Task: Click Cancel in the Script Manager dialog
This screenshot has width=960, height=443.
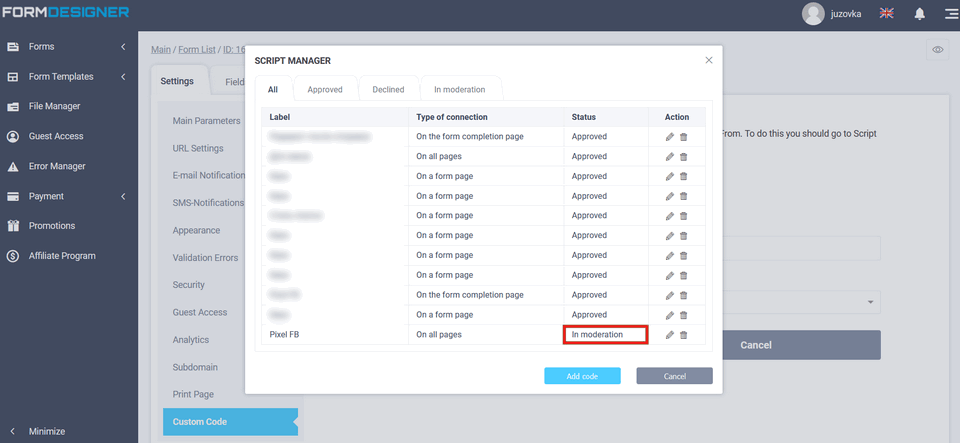Action: tap(675, 376)
